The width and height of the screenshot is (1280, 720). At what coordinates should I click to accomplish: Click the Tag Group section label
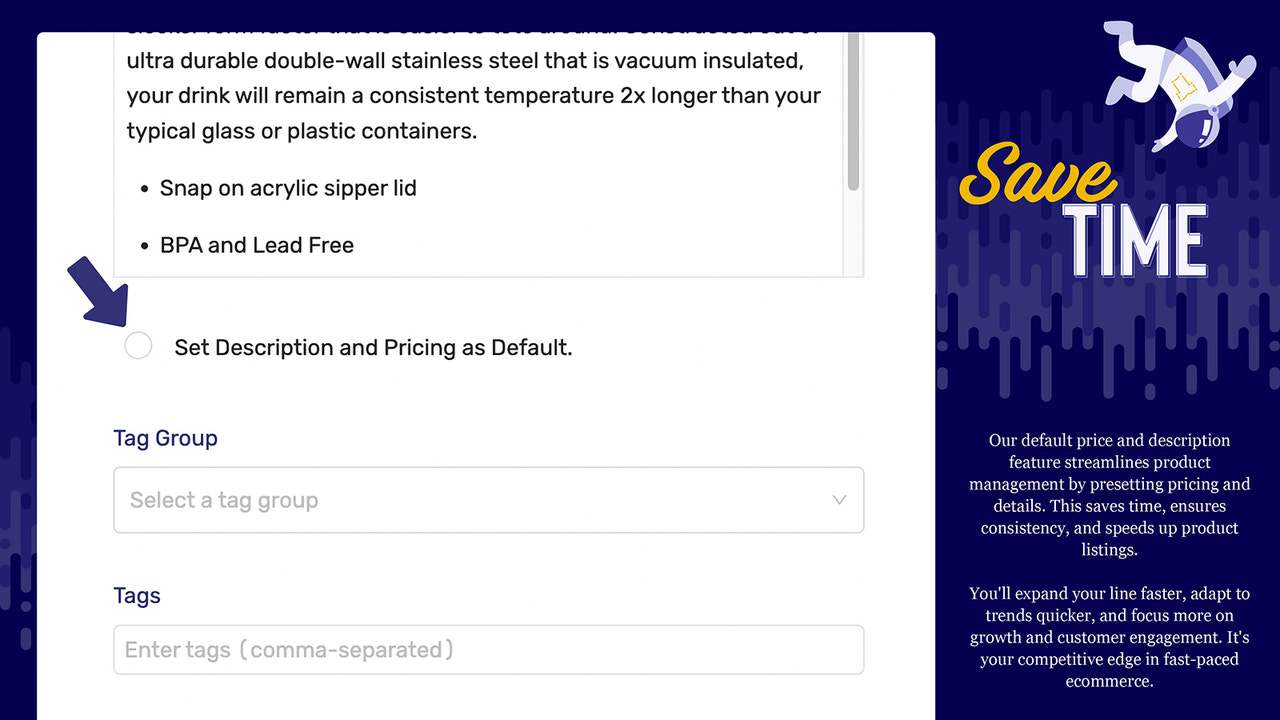tap(166, 438)
